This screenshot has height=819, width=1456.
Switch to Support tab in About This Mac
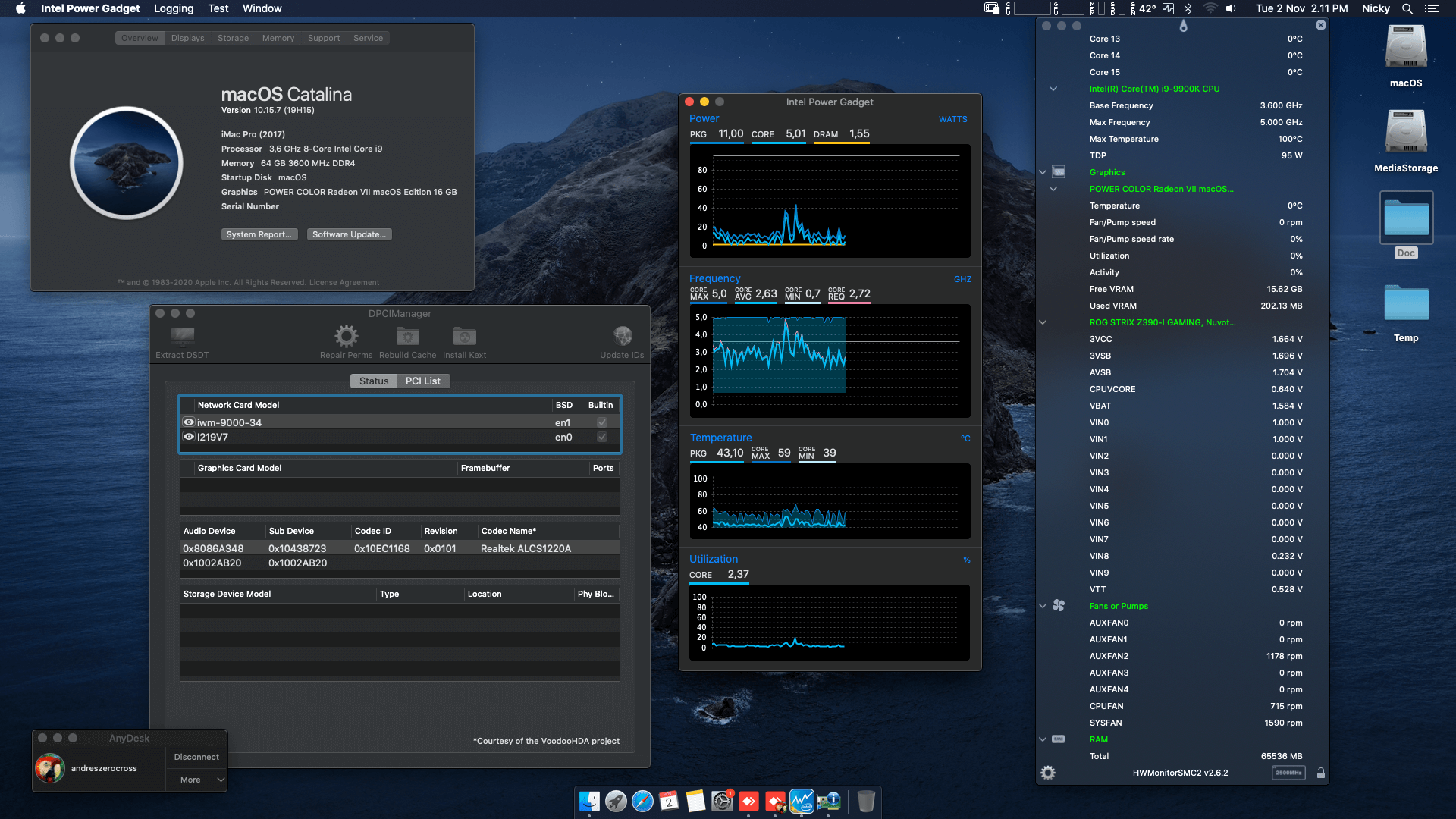[324, 38]
